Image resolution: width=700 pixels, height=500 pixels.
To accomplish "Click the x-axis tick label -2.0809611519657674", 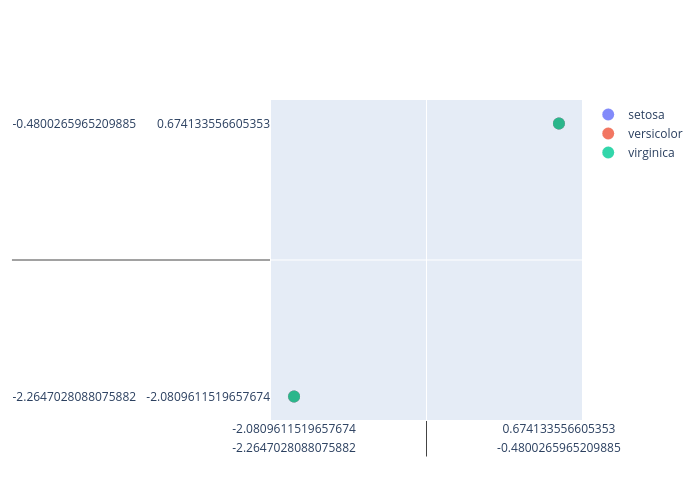I will 294,429.
